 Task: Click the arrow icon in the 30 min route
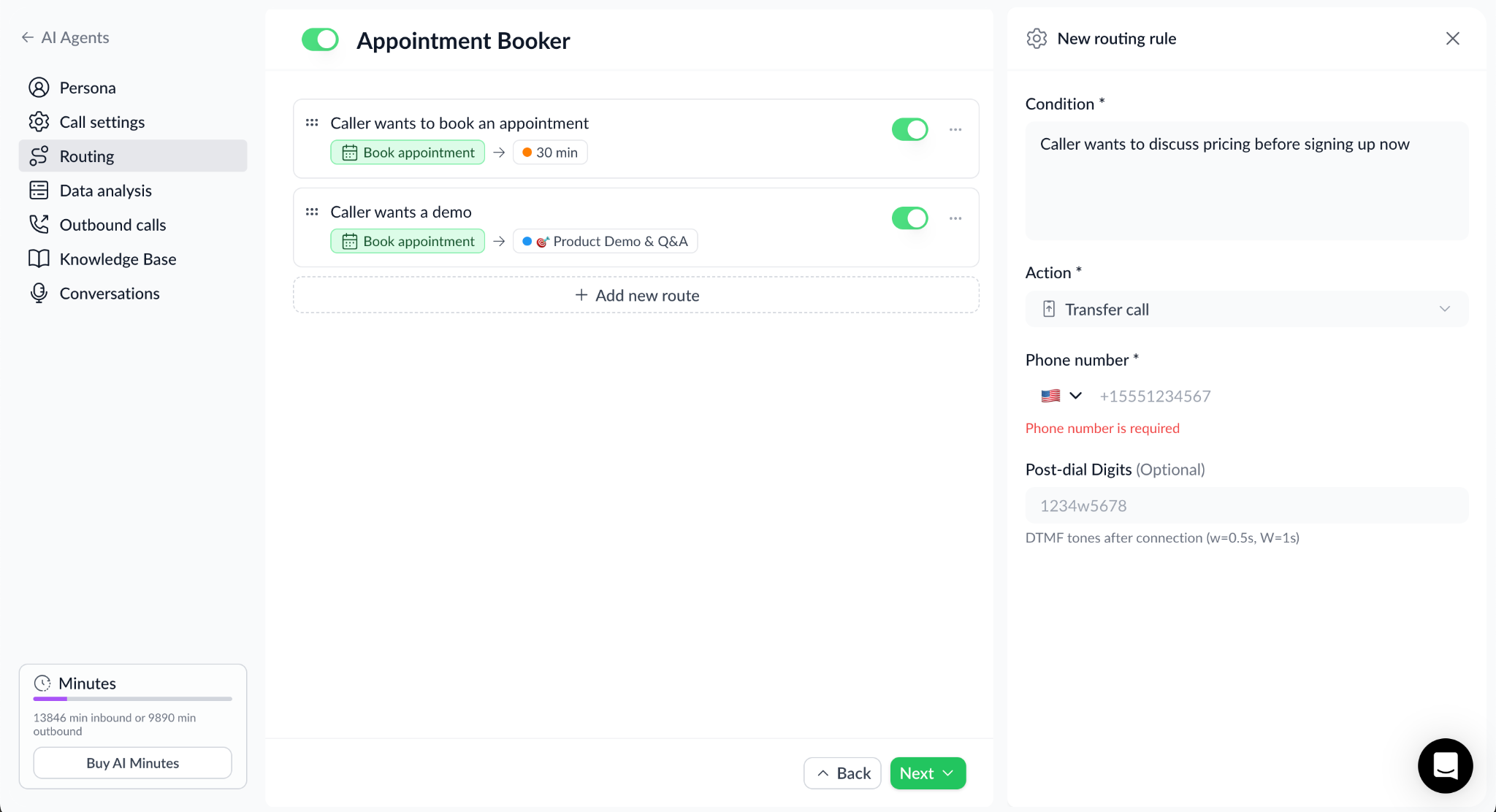499,152
